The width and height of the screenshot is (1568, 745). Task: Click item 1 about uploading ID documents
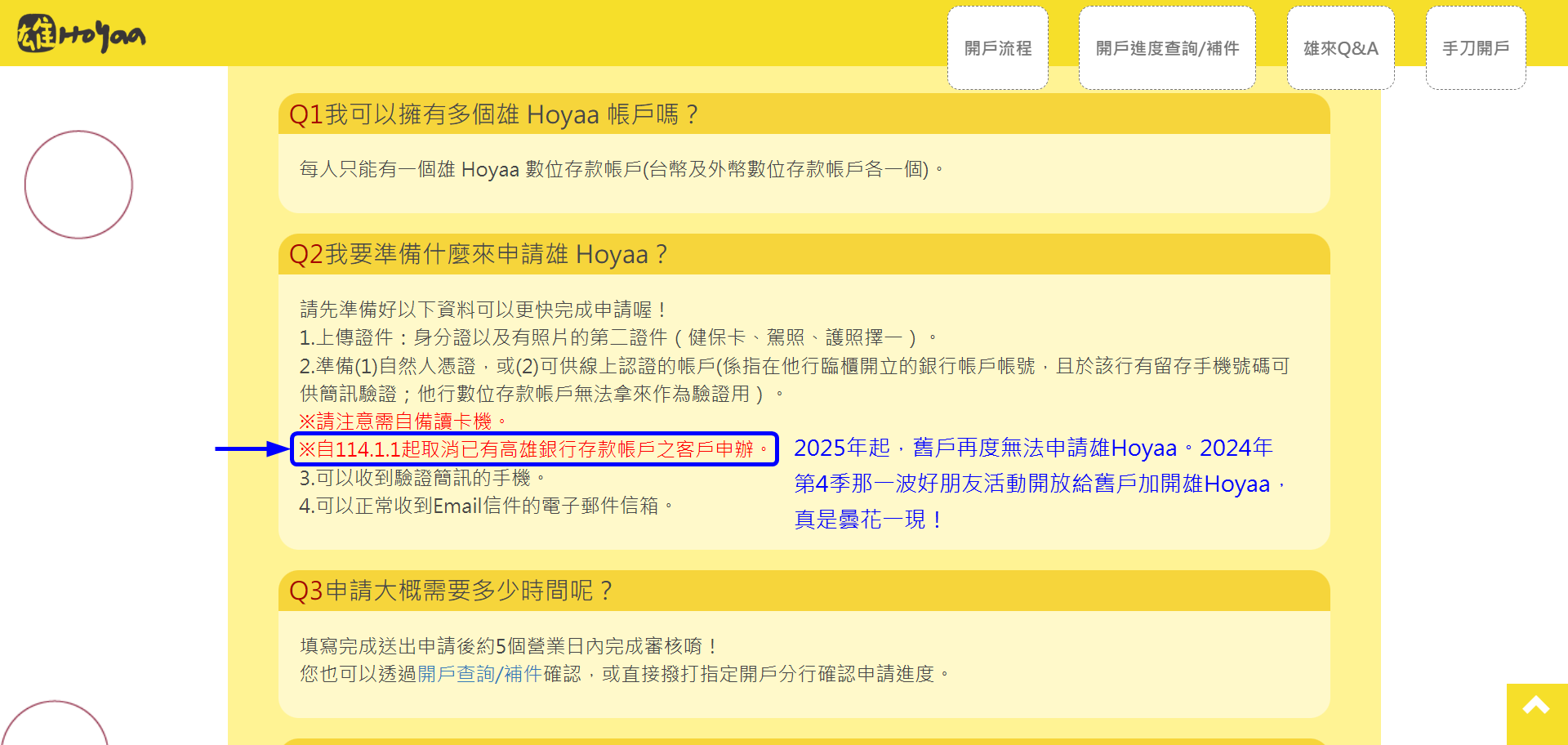coord(618,337)
